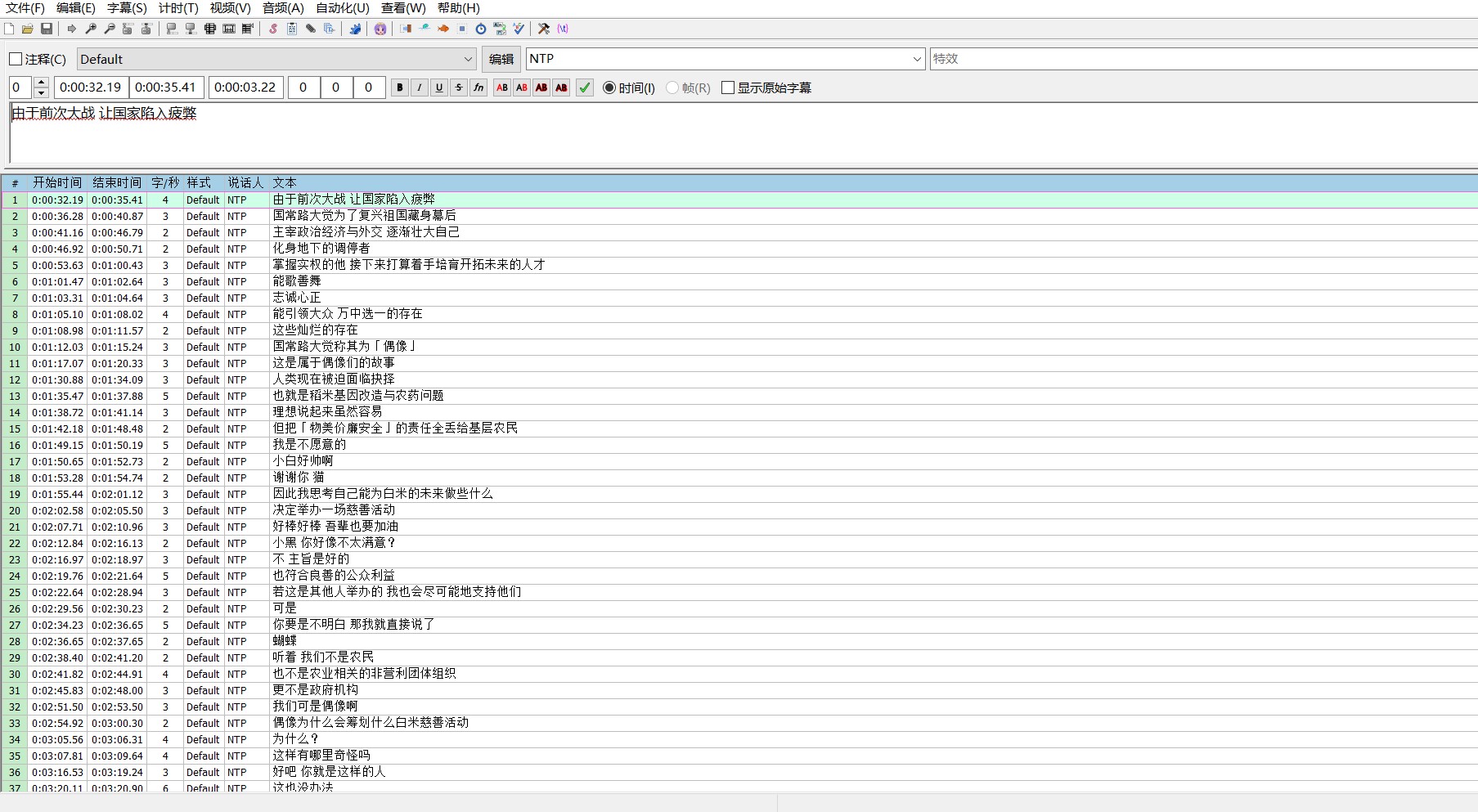The width and height of the screenshot is (1478, 812).
Task: Commit line with the green checkmark button
Action: (x=585, y=87)
